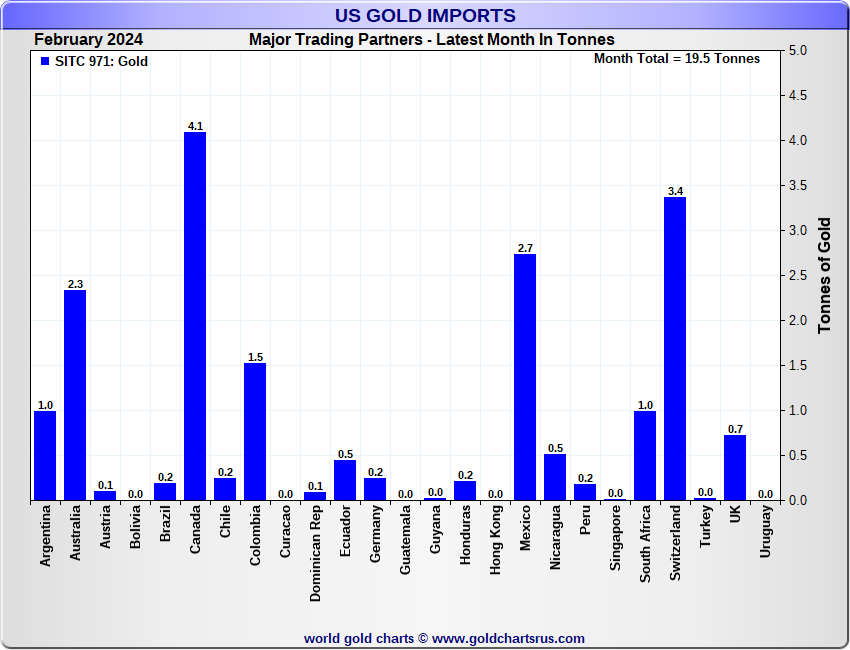
Task: Click the UK bar labeled 0.7
Action: tap(735, 468)
